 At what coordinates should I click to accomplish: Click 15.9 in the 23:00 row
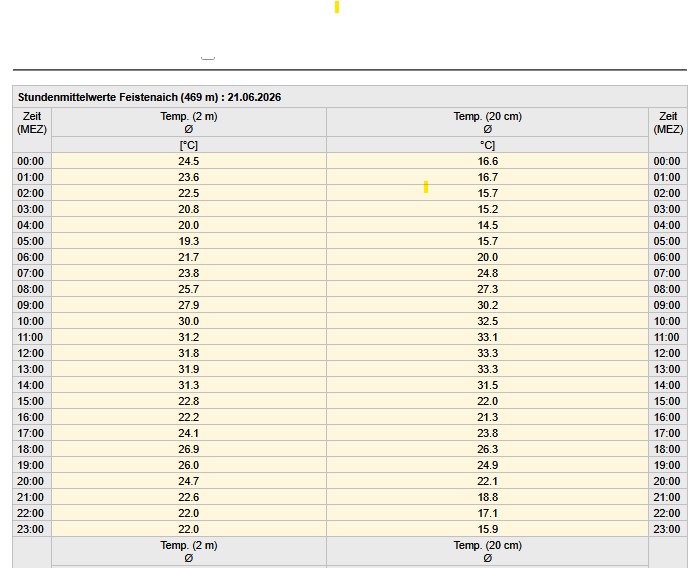click(487, 529)
